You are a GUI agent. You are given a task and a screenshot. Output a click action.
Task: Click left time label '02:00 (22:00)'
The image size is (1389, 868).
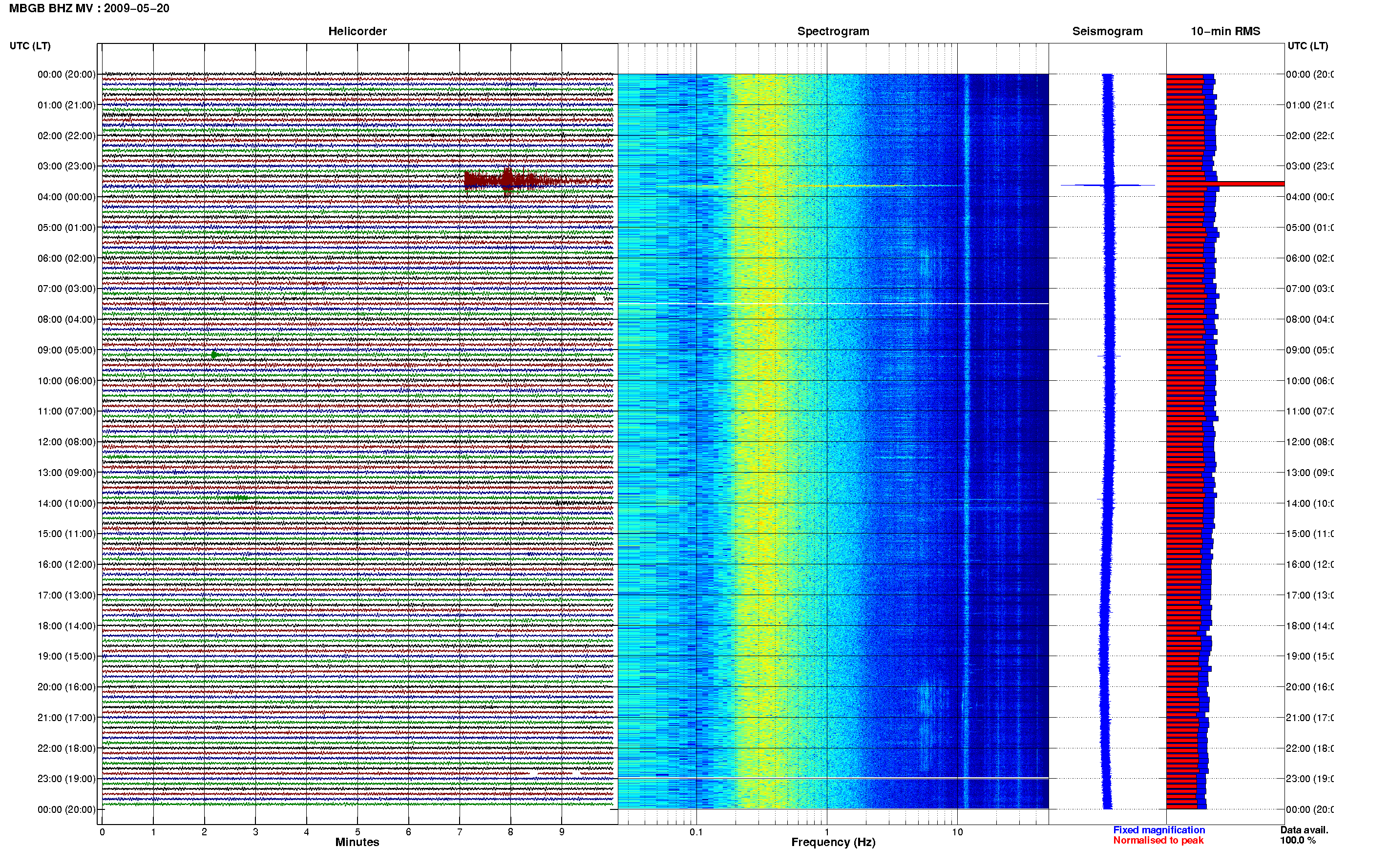coord(66,136)
